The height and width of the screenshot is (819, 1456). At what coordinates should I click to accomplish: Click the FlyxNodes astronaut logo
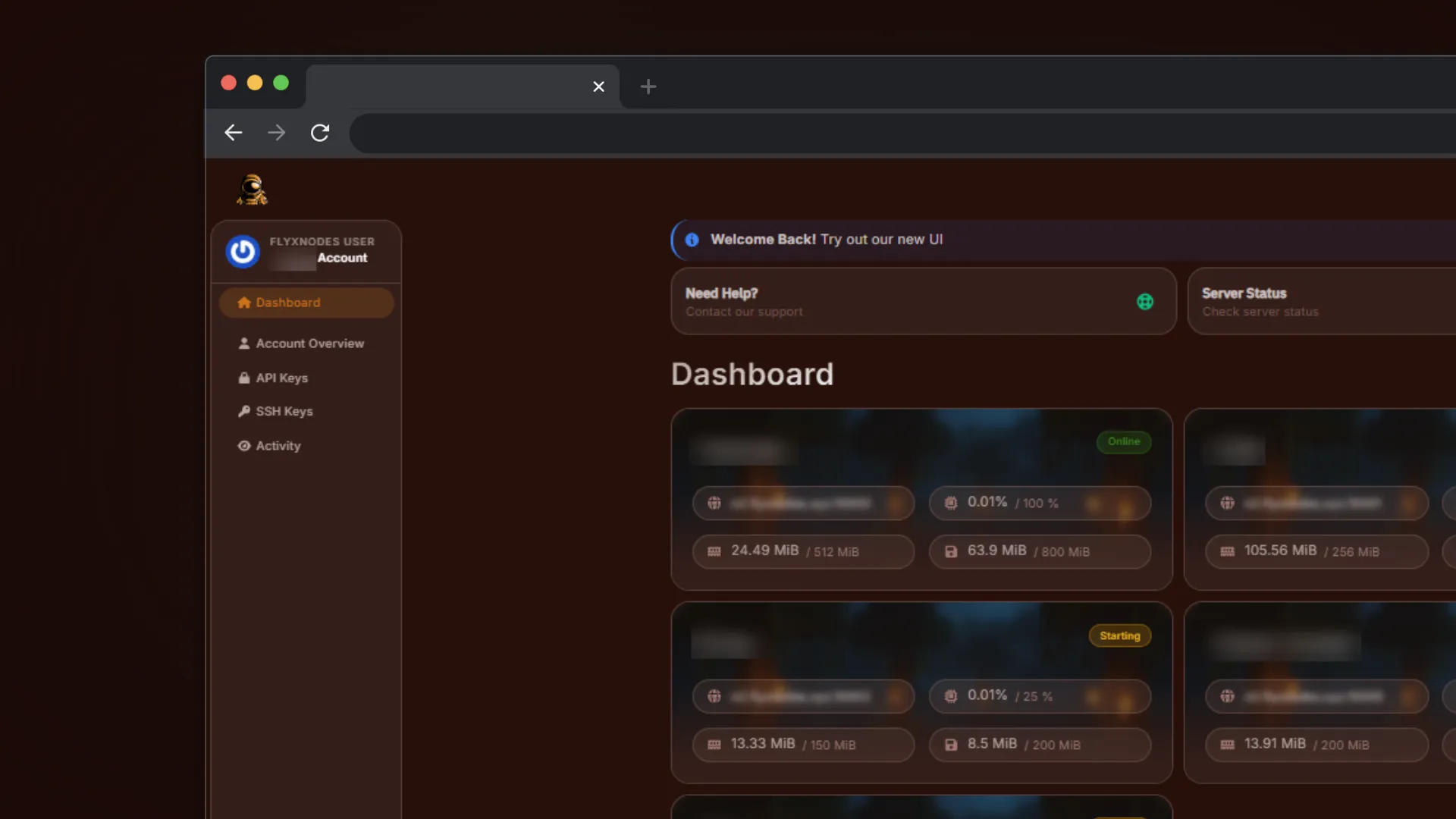click(252, 188)
